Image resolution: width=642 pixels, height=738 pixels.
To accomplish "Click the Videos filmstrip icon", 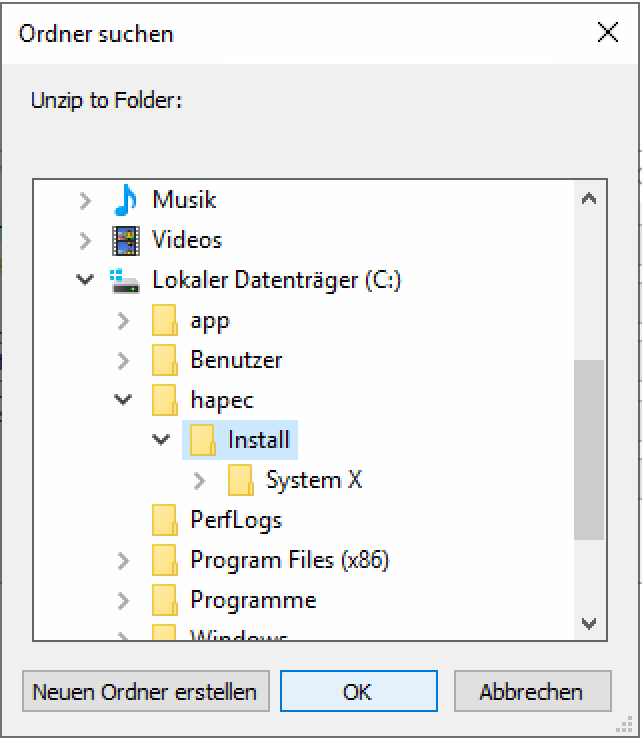I will click(125, 240).
